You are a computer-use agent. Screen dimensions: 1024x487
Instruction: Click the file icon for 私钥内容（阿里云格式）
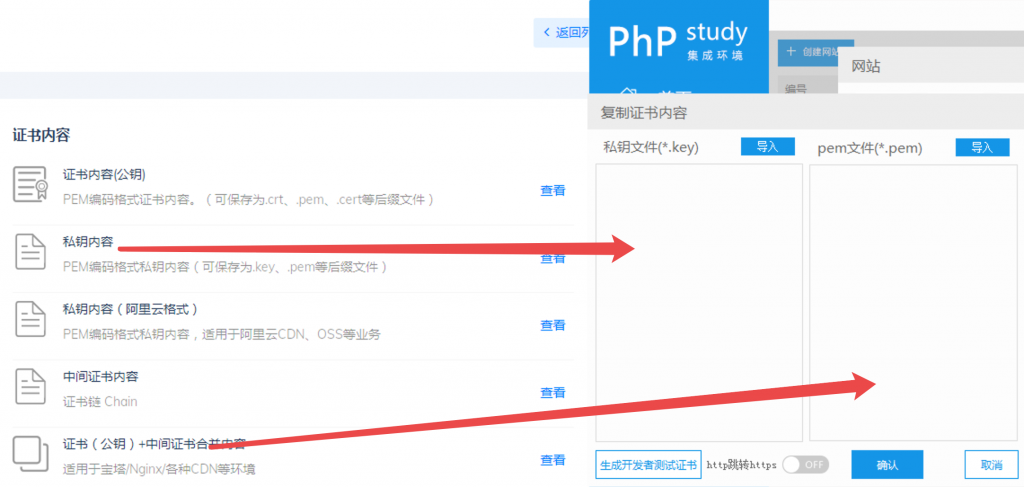[31, 318]
